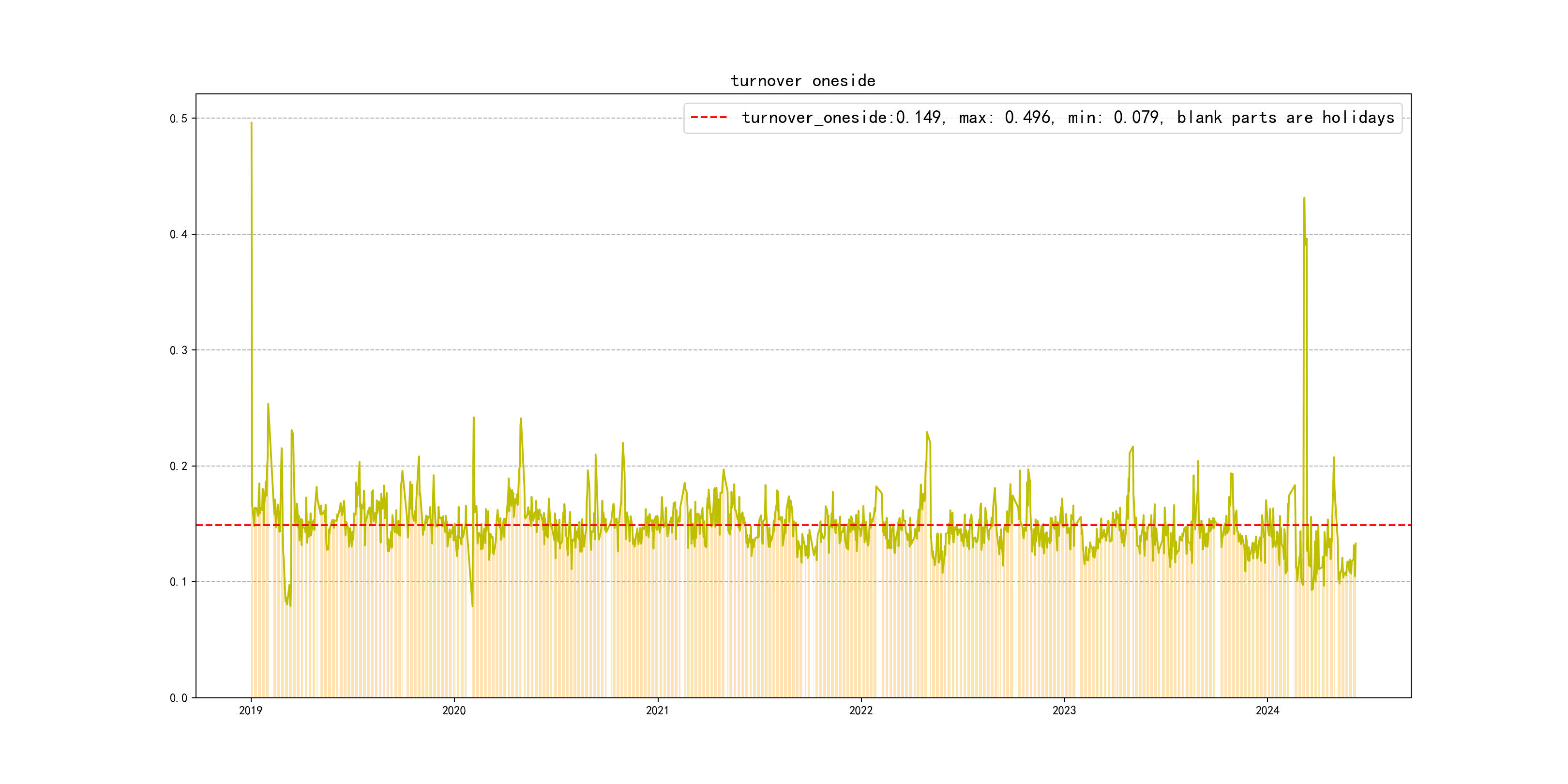Click 'max: 0.496' in the legend
Viewport: 1568px width, 784px height.
[1006, 118]
